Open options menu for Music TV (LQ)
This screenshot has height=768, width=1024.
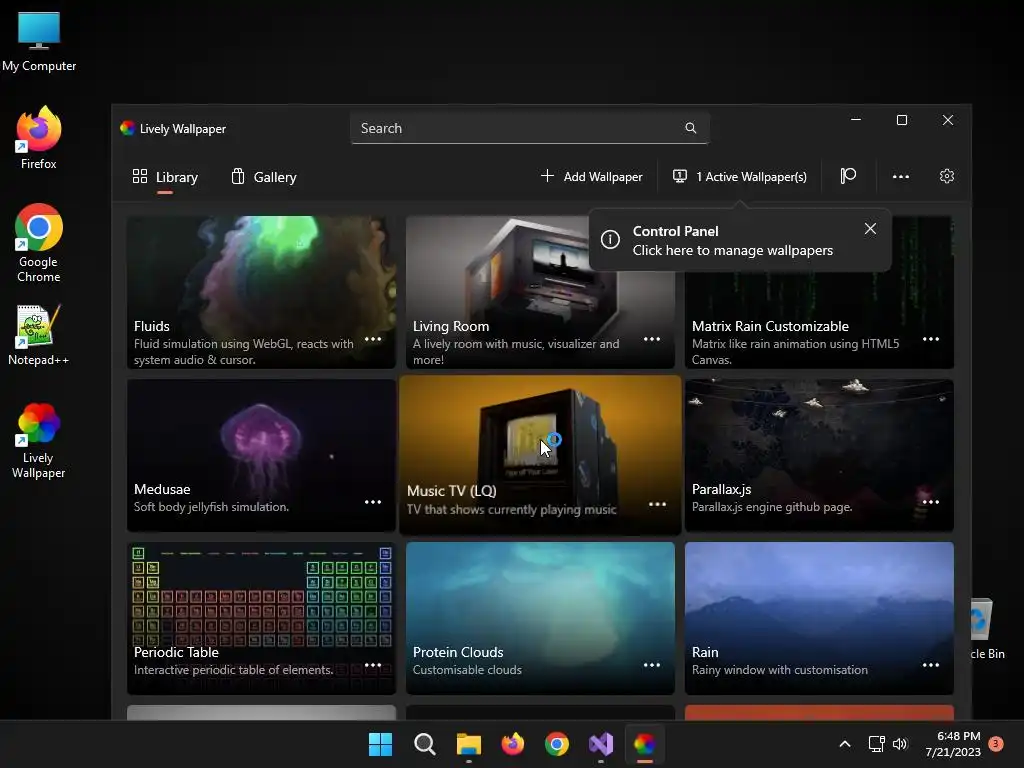(x=657, y=504)
